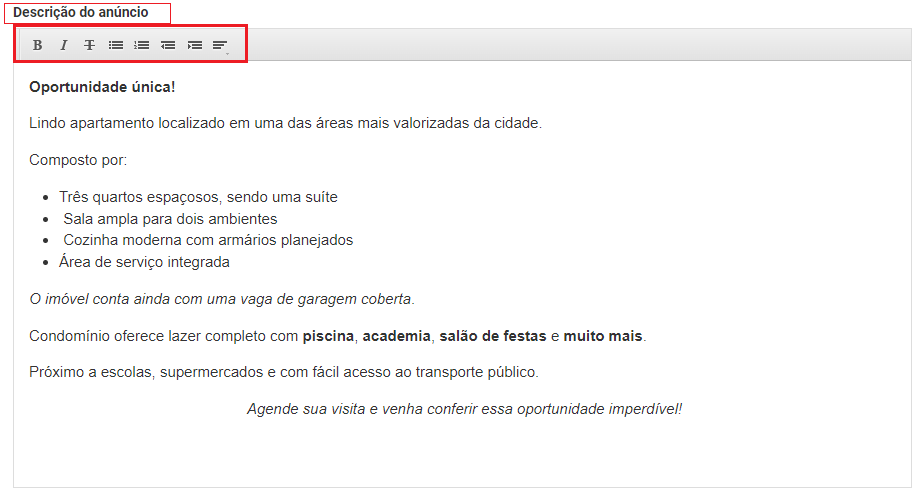Click the centered 'Agende sua visita' line
Image resolution: width=922 pixels, height=498 pixels.
(465, 409)
